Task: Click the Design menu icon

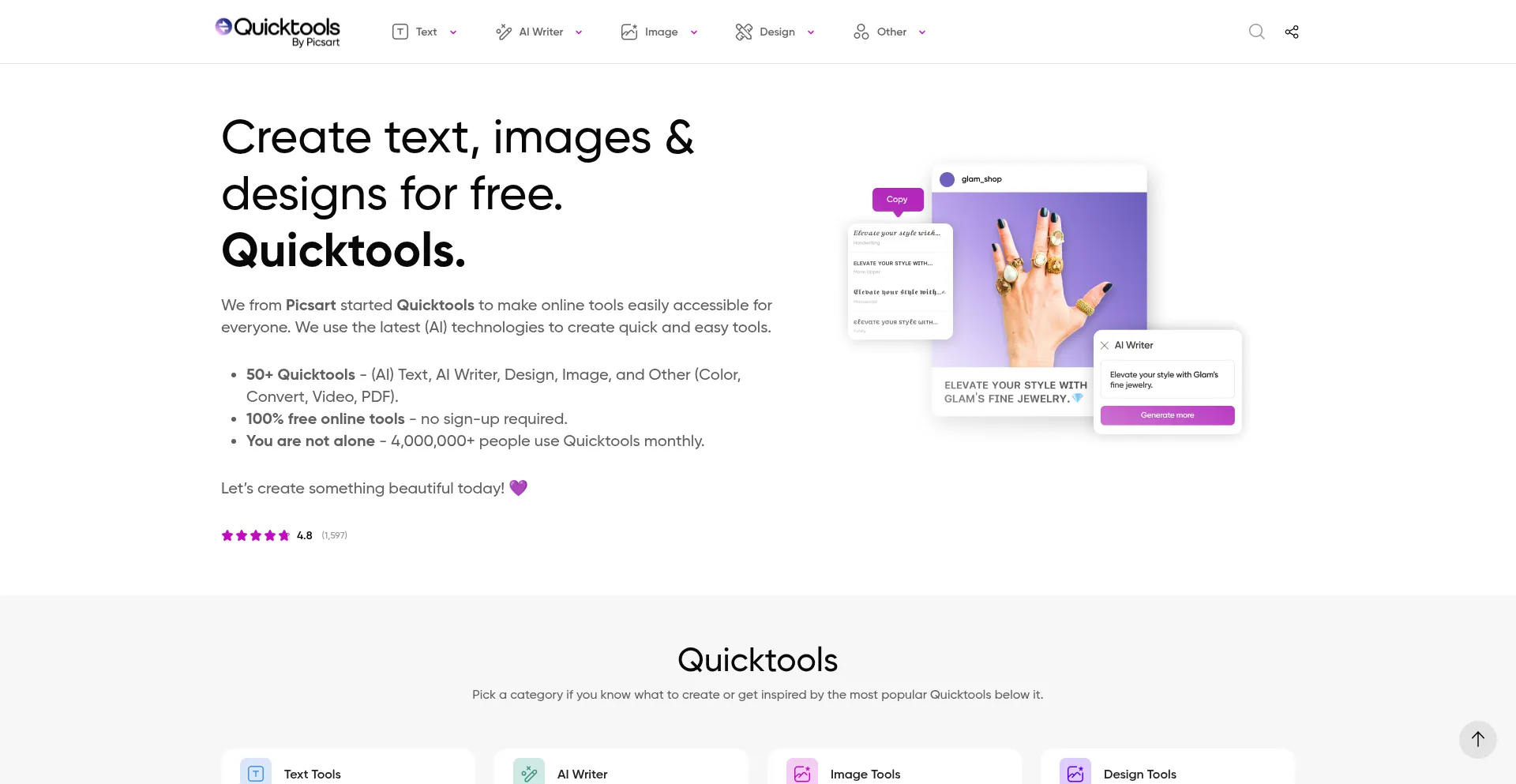Action: click(x=744, y=32)
